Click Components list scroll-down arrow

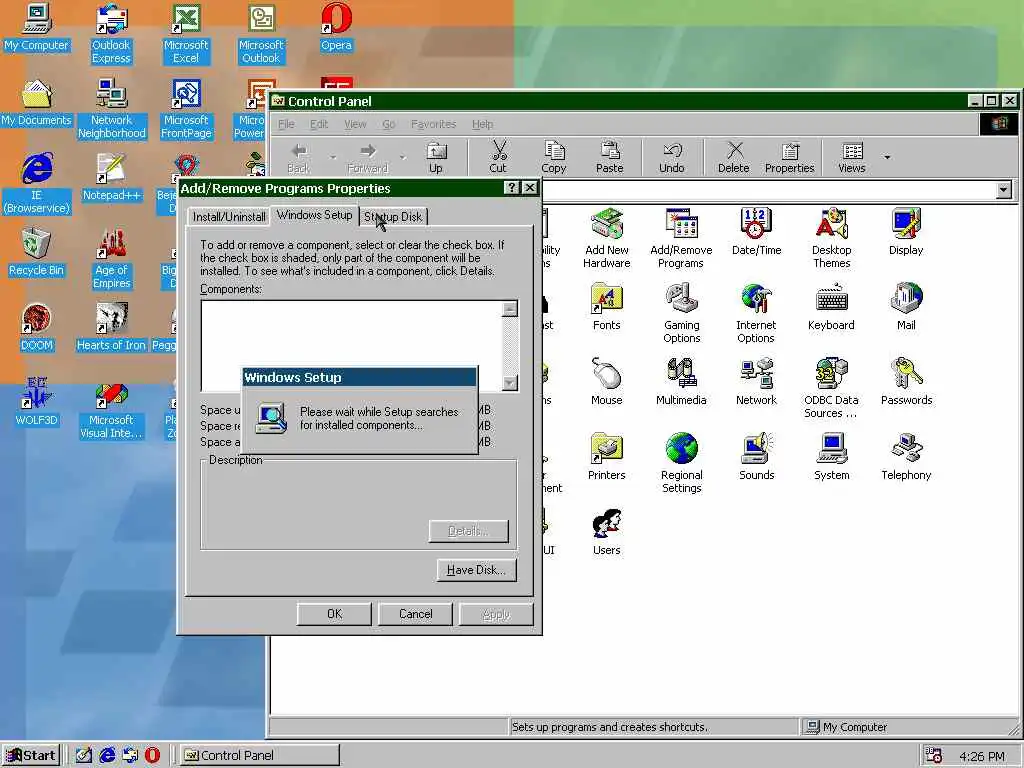pos(510,383)
